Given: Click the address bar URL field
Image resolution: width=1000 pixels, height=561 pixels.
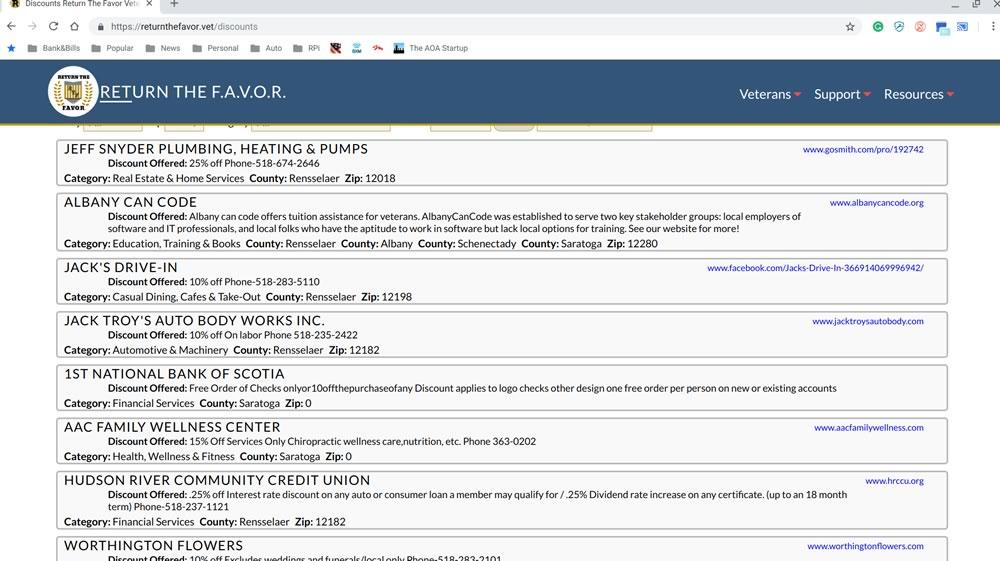Looking at the screenshot, I should click(472, 27).
